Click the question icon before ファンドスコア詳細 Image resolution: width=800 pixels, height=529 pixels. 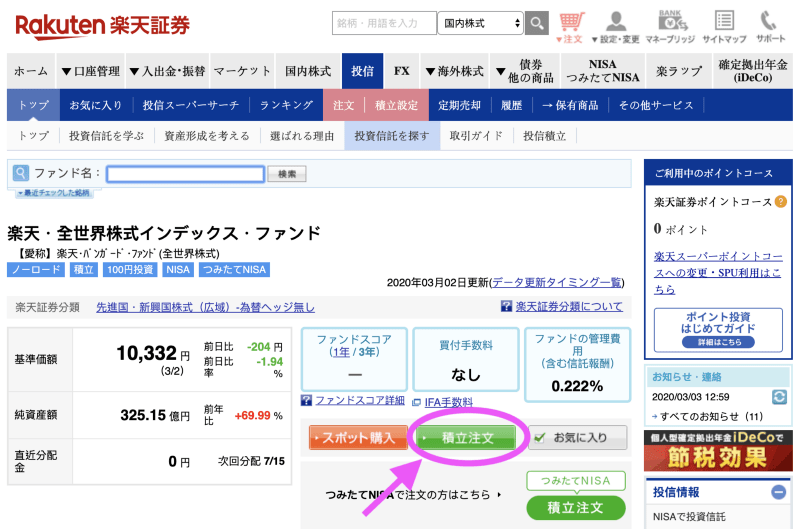tap(306, 400)
